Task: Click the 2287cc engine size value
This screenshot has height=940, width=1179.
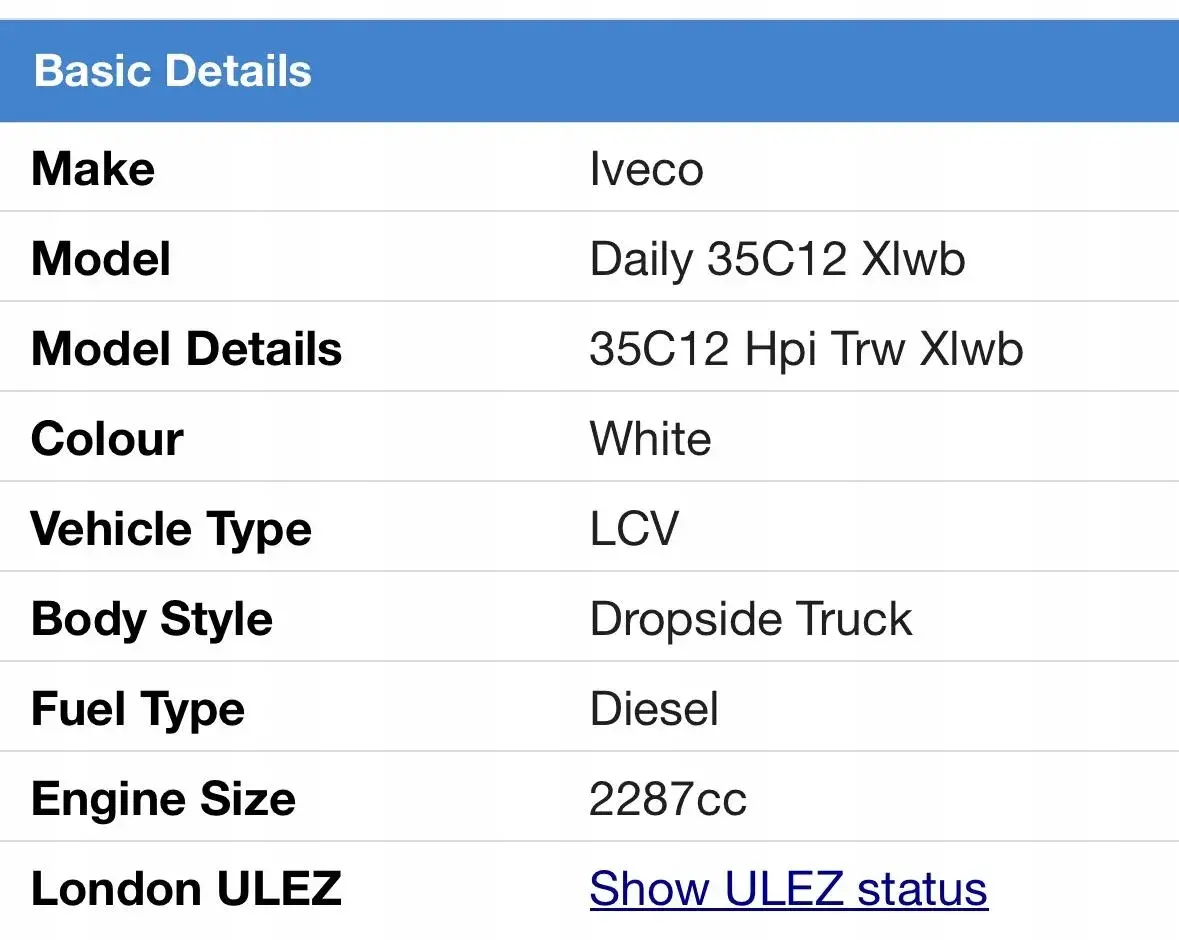Action: 668,799
